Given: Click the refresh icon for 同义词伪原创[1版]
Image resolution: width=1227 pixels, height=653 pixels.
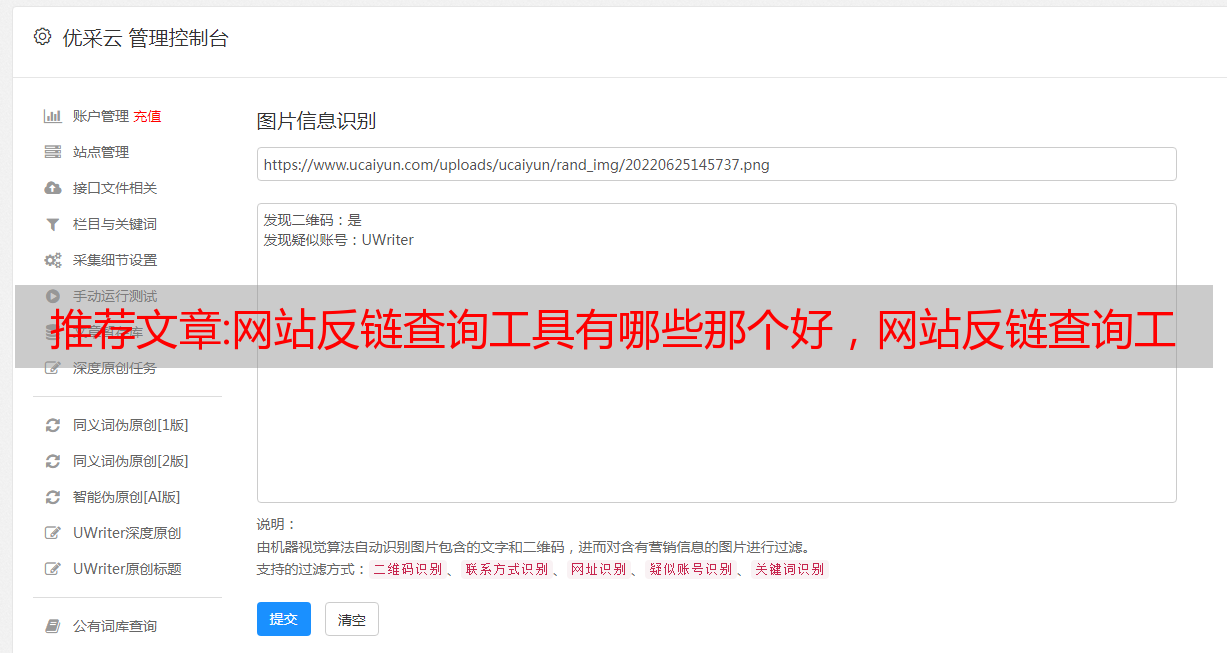Looking at the screenshot, I should (x=53, y=425).
